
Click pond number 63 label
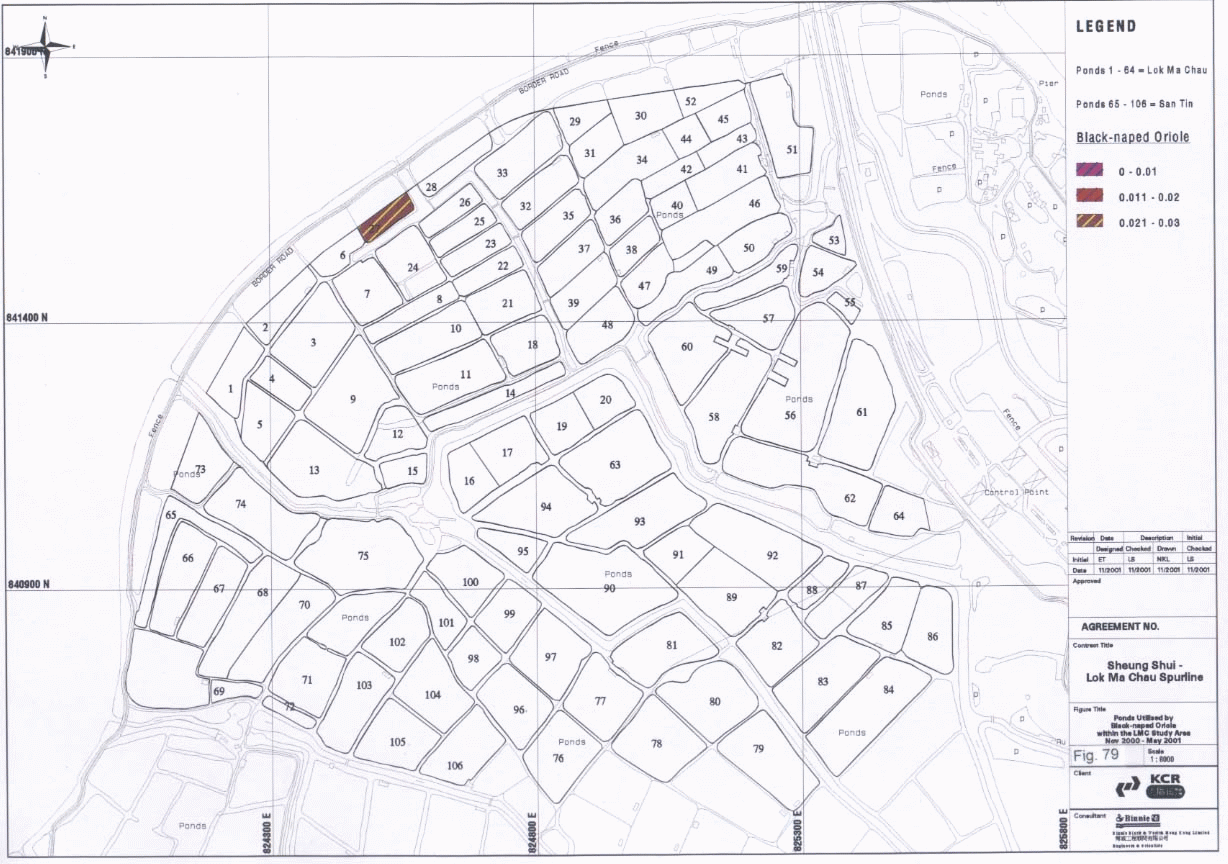click(x=615, y=465)
